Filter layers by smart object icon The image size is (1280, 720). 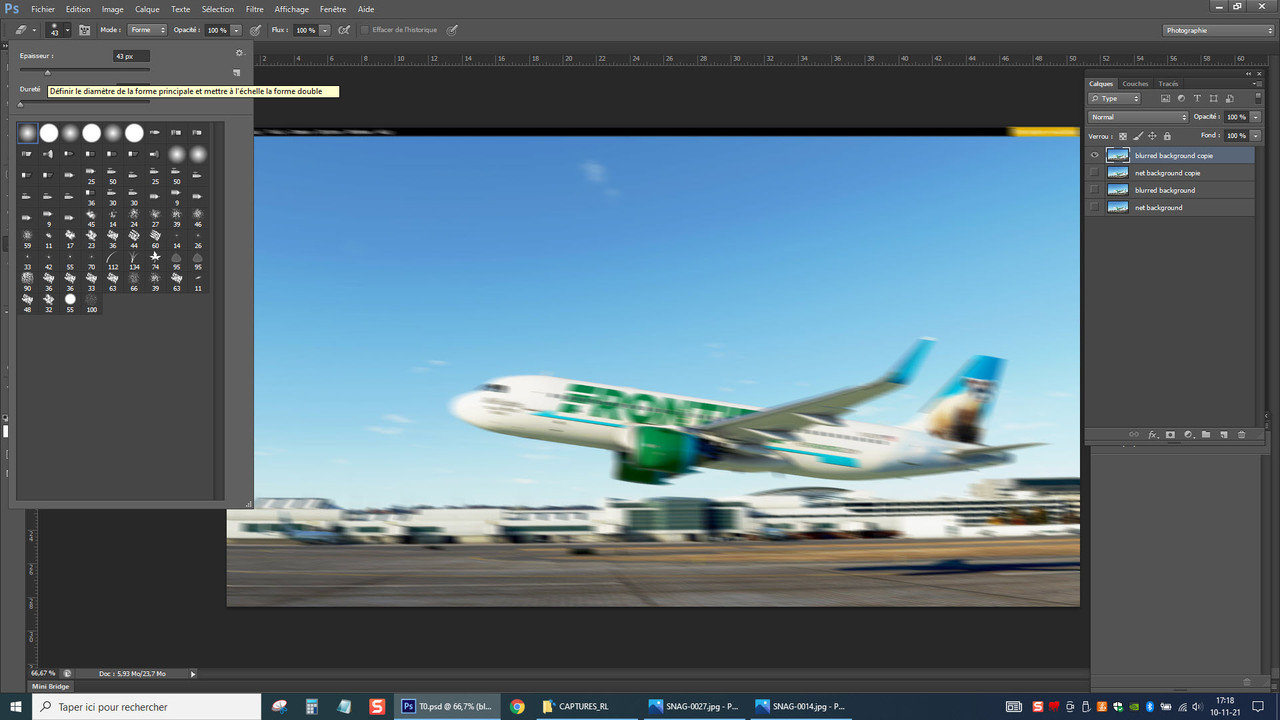1229,99
